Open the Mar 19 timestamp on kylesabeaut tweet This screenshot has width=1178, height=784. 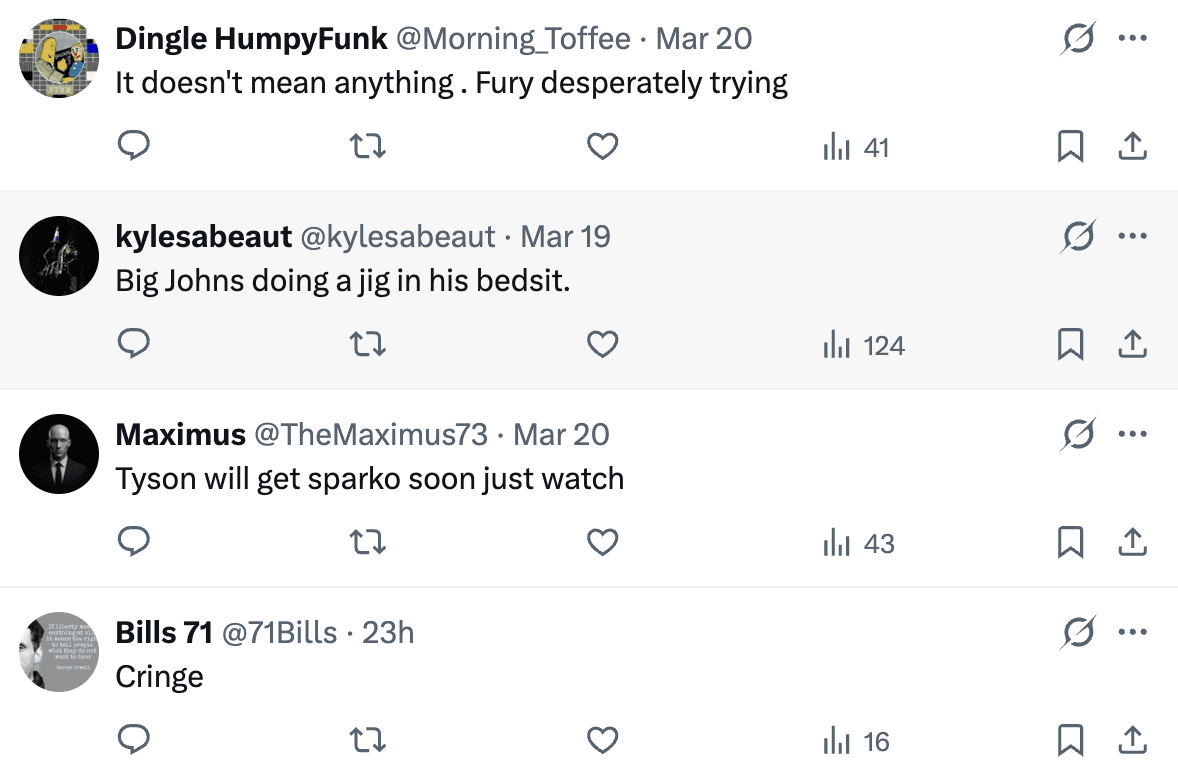(565, 237)
